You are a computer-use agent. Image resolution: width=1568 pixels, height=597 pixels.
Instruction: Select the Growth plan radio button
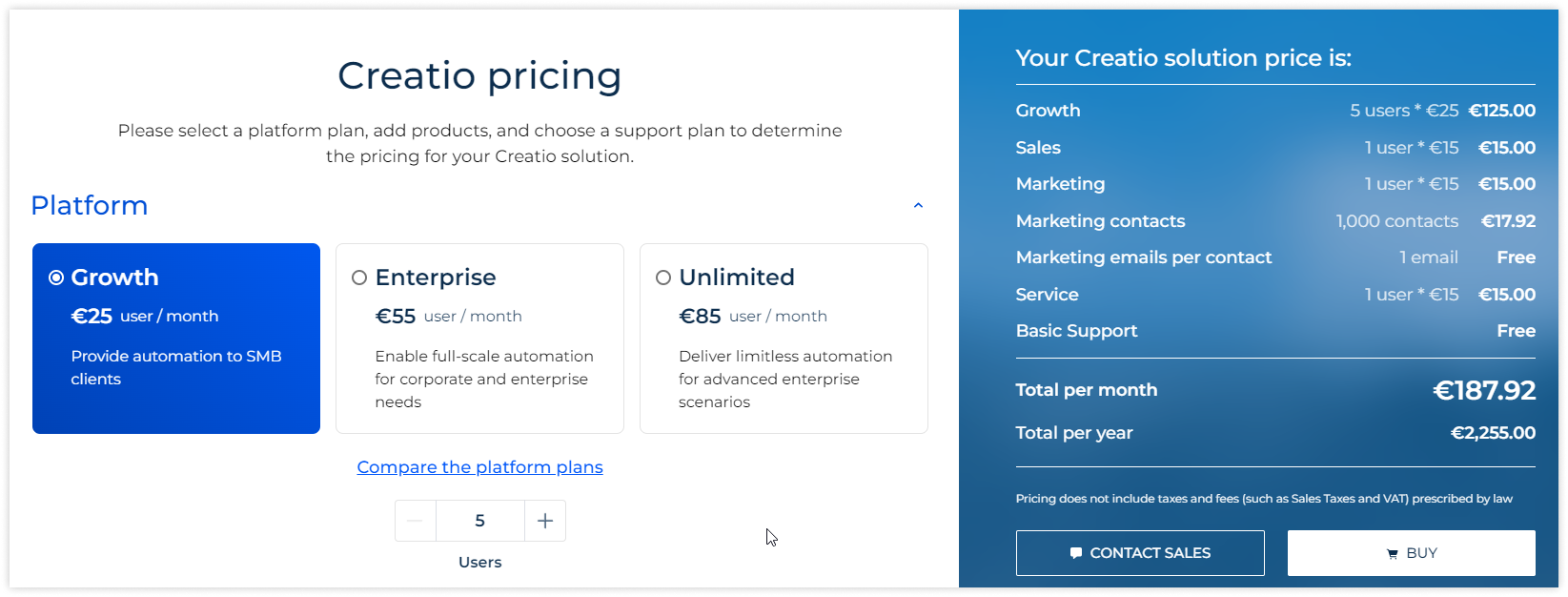point(56,278)
